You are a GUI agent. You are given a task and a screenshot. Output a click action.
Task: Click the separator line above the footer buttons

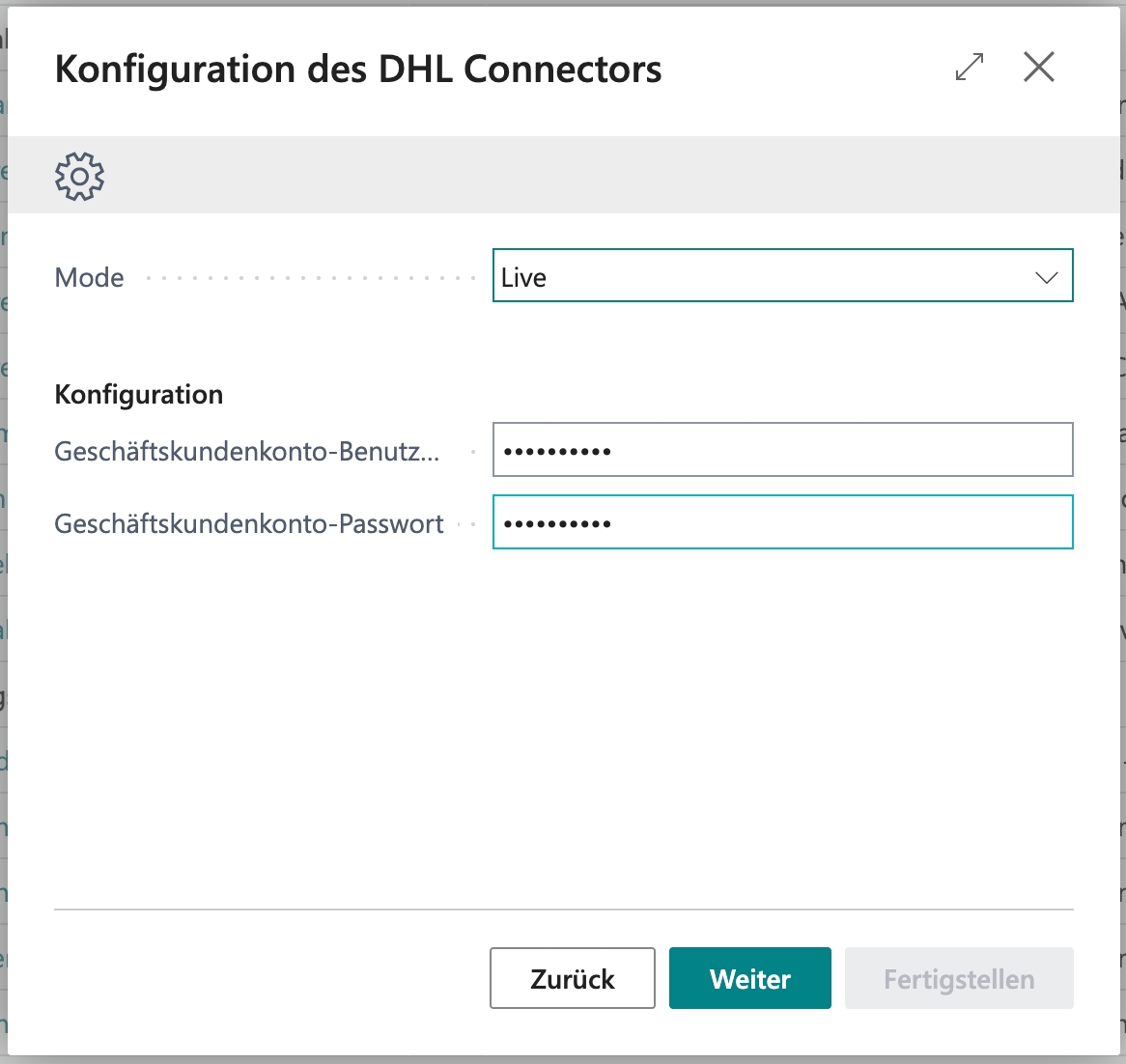coord(564,910)
